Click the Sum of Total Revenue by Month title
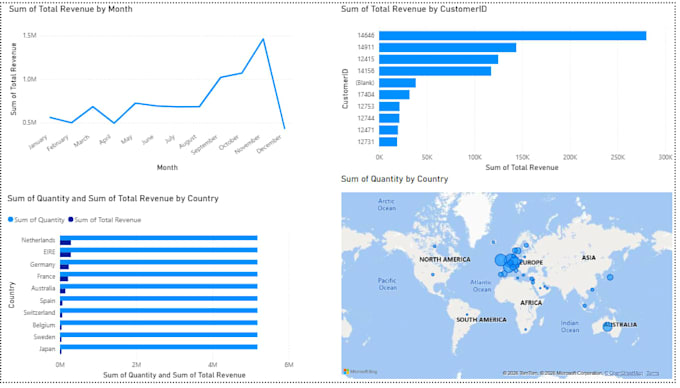This screenshot has width=680, height=388. tap(71, 9)
